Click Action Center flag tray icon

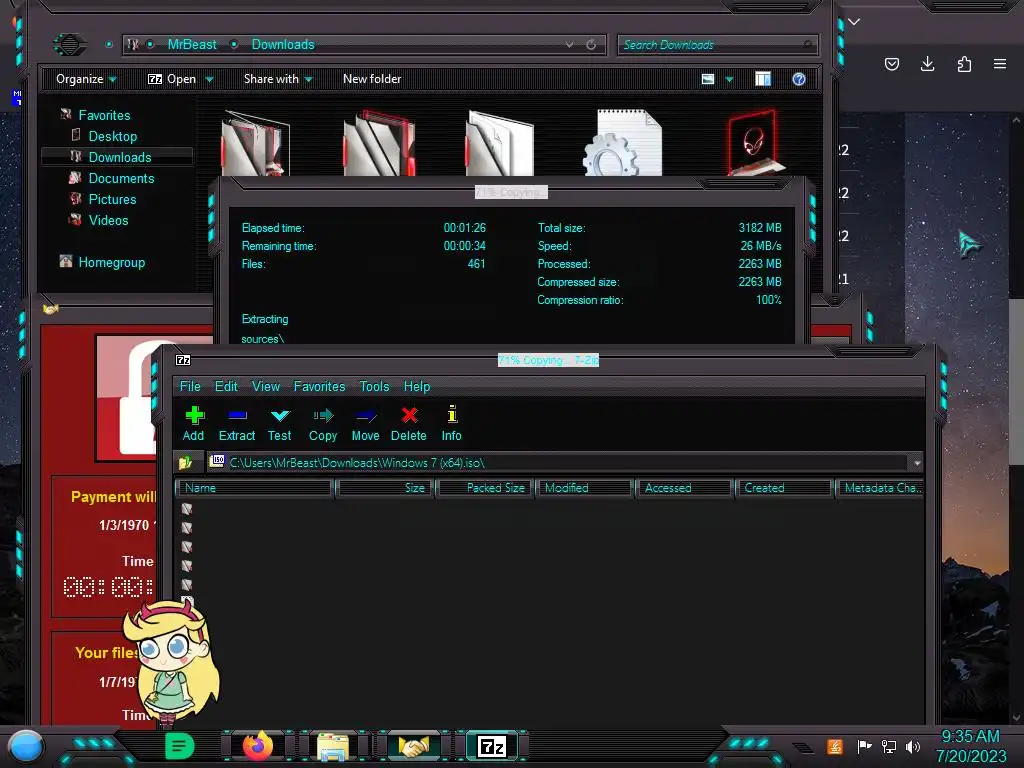pos(865,746)
